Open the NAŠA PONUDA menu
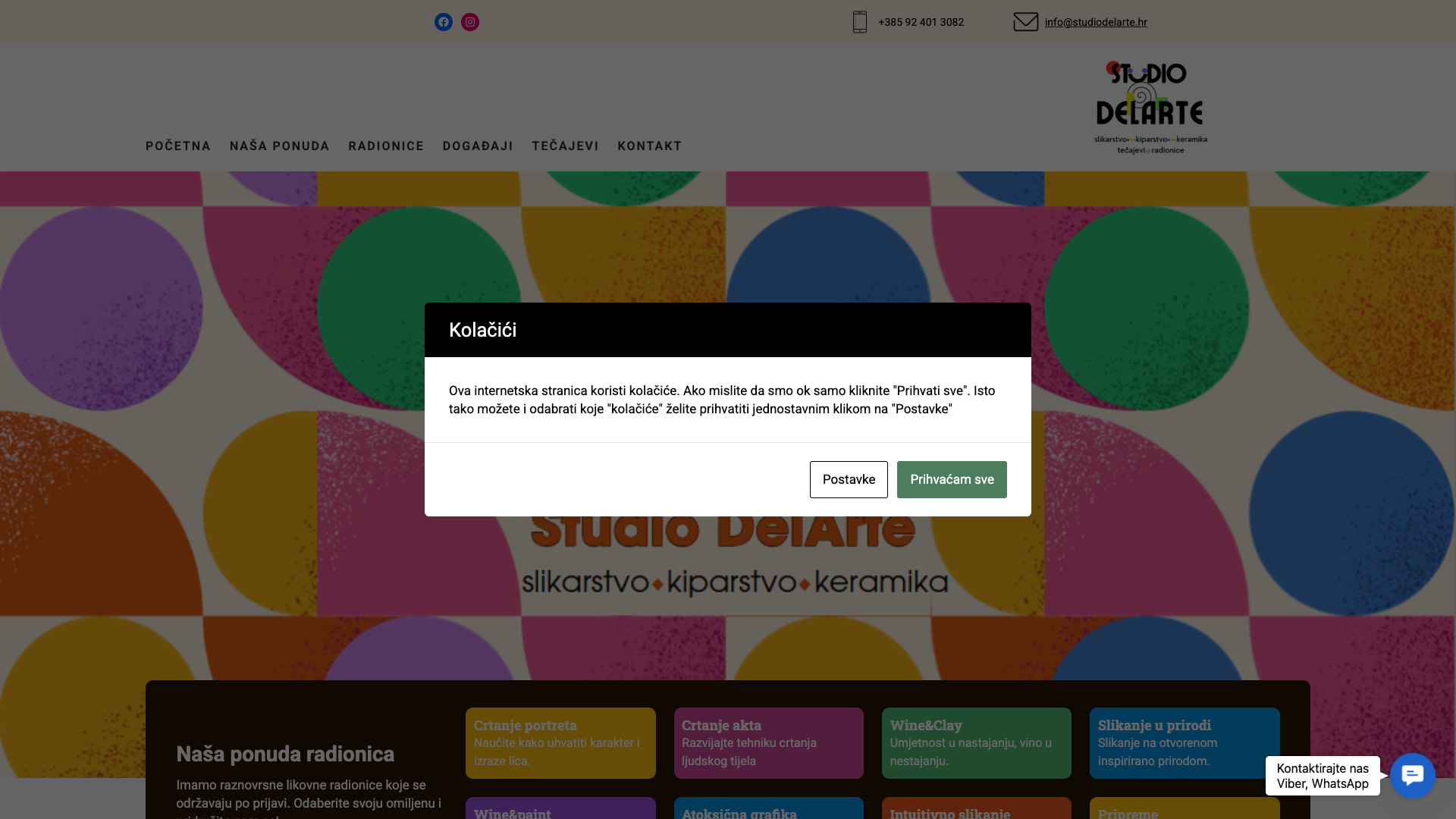The height and width of the screenshot is (819, 1456). [280, 146]
